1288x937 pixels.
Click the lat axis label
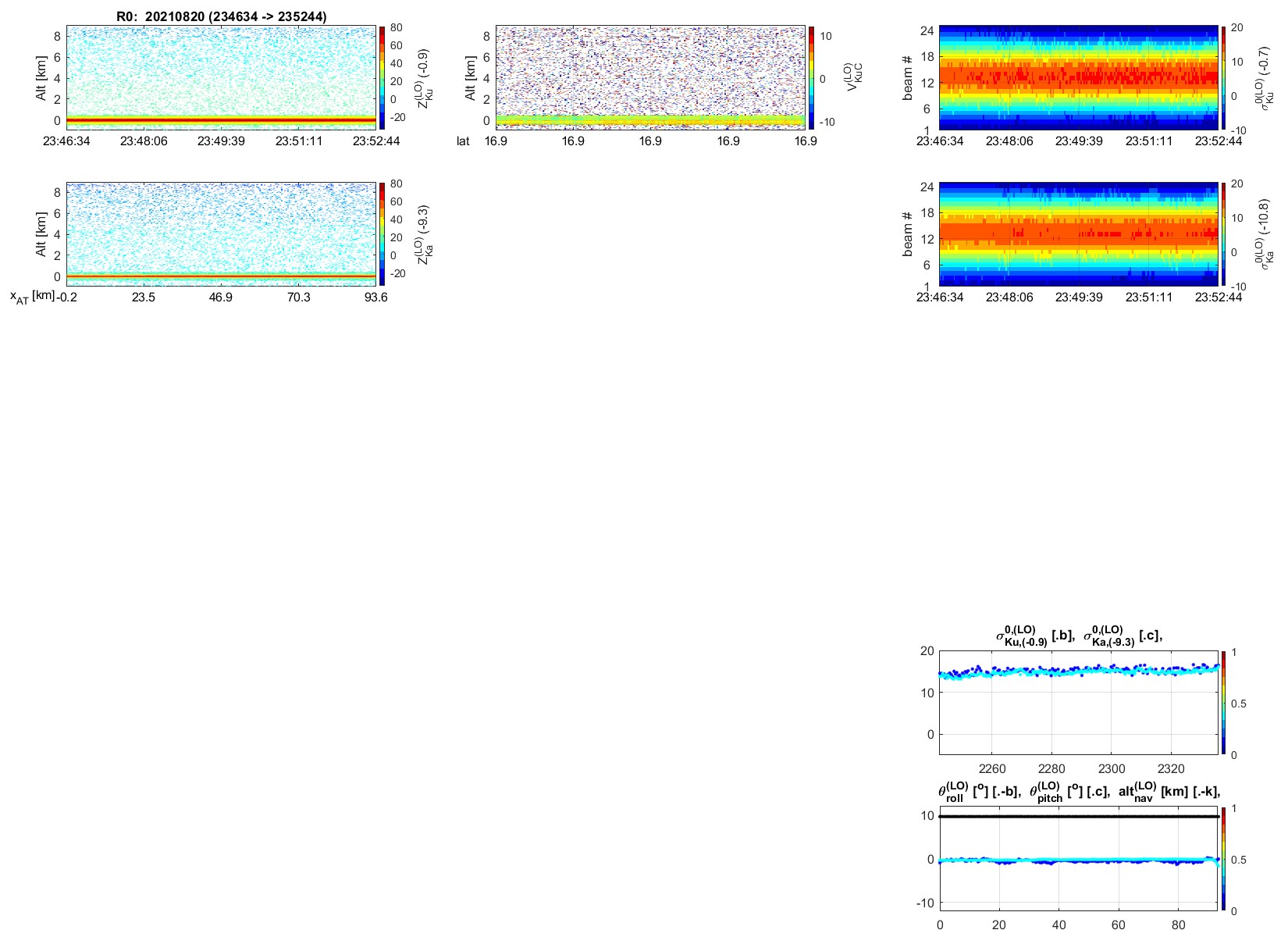pos(463,141)
